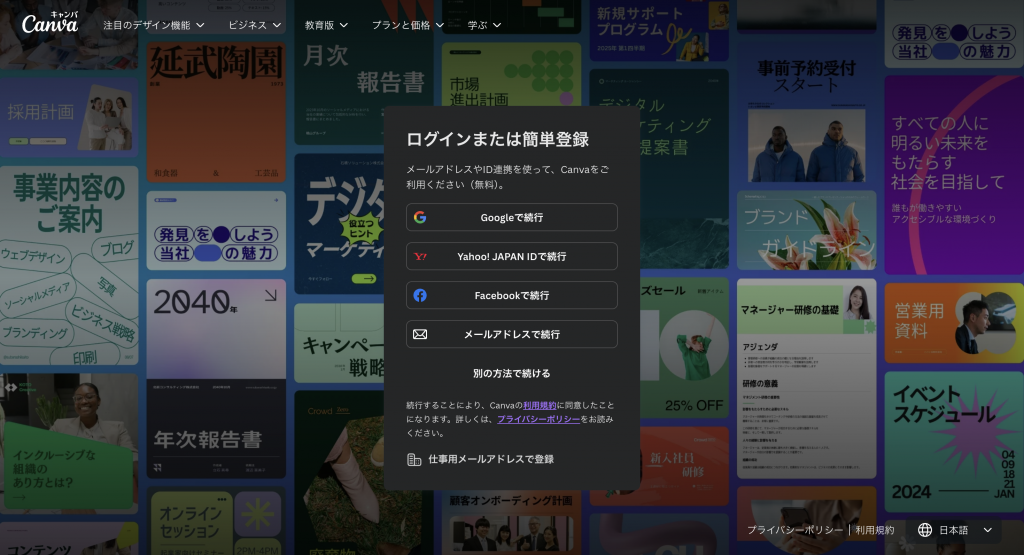
Task: Click the footer プライバシーポリシー link
Action: point(795,530)
